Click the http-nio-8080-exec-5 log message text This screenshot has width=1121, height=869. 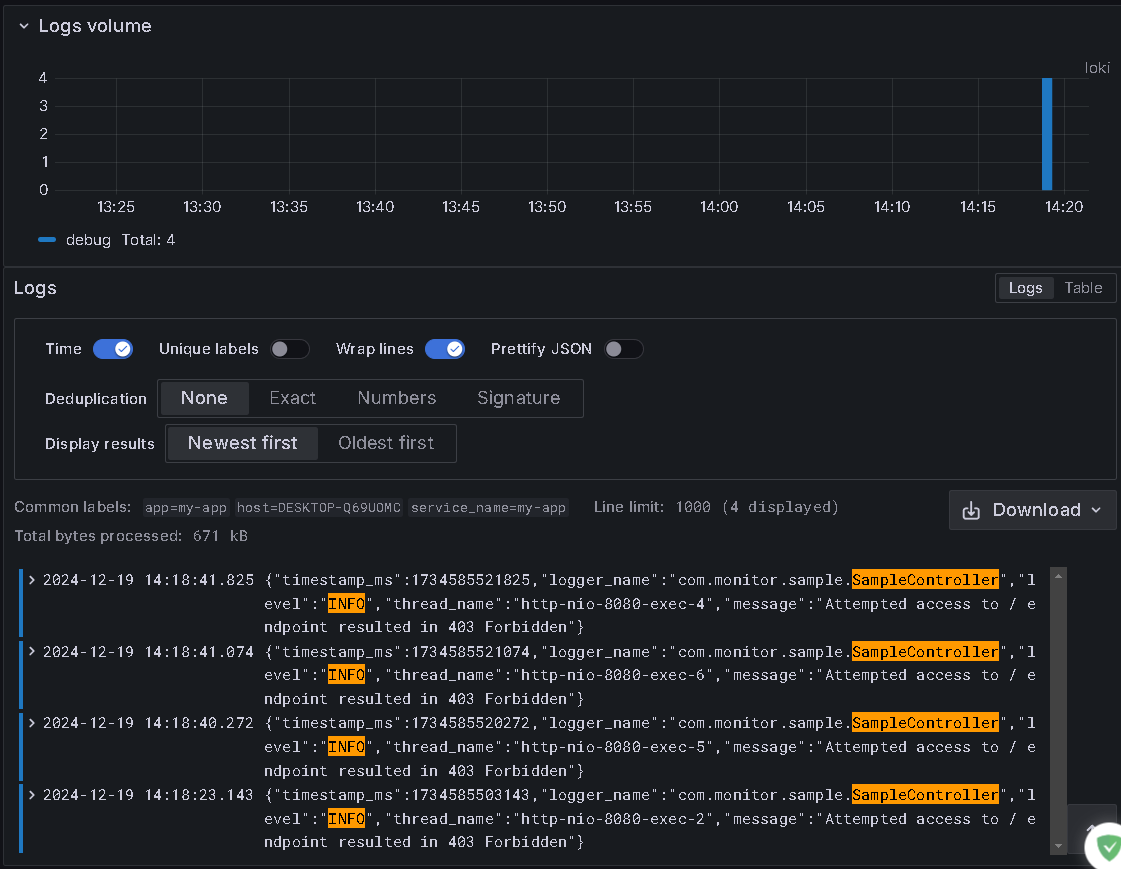pos(650,747)
